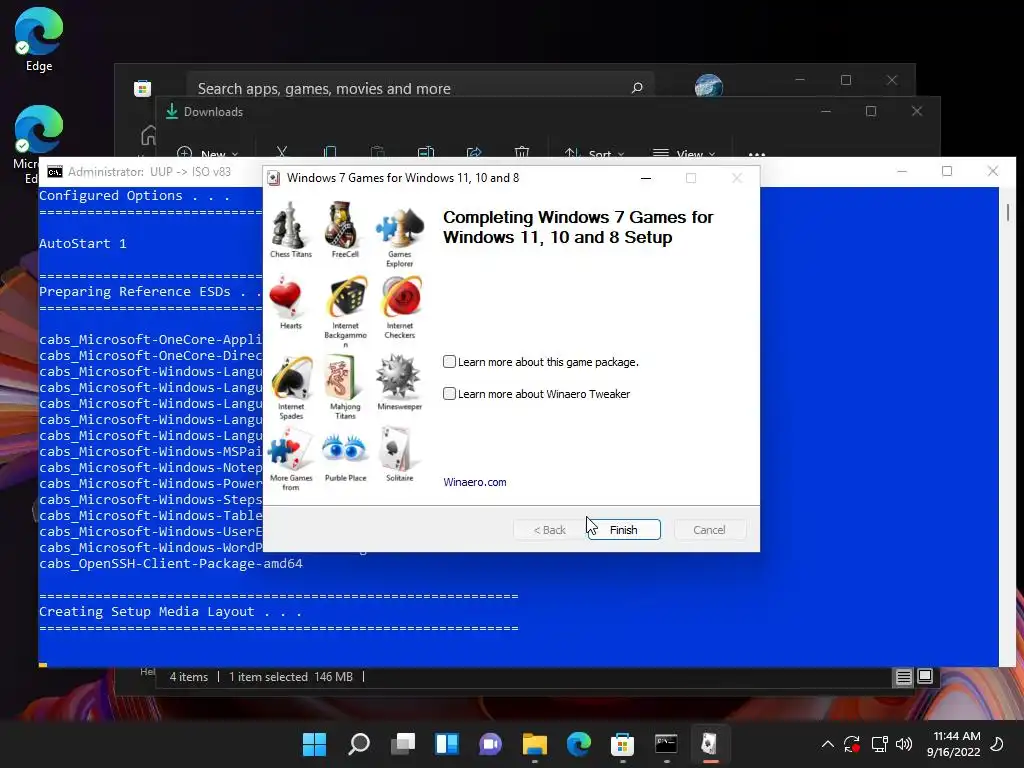The image size is (1024, 768).
Task: Click the Share icon in Downloads toolbar
Action: tap(474, 153)
